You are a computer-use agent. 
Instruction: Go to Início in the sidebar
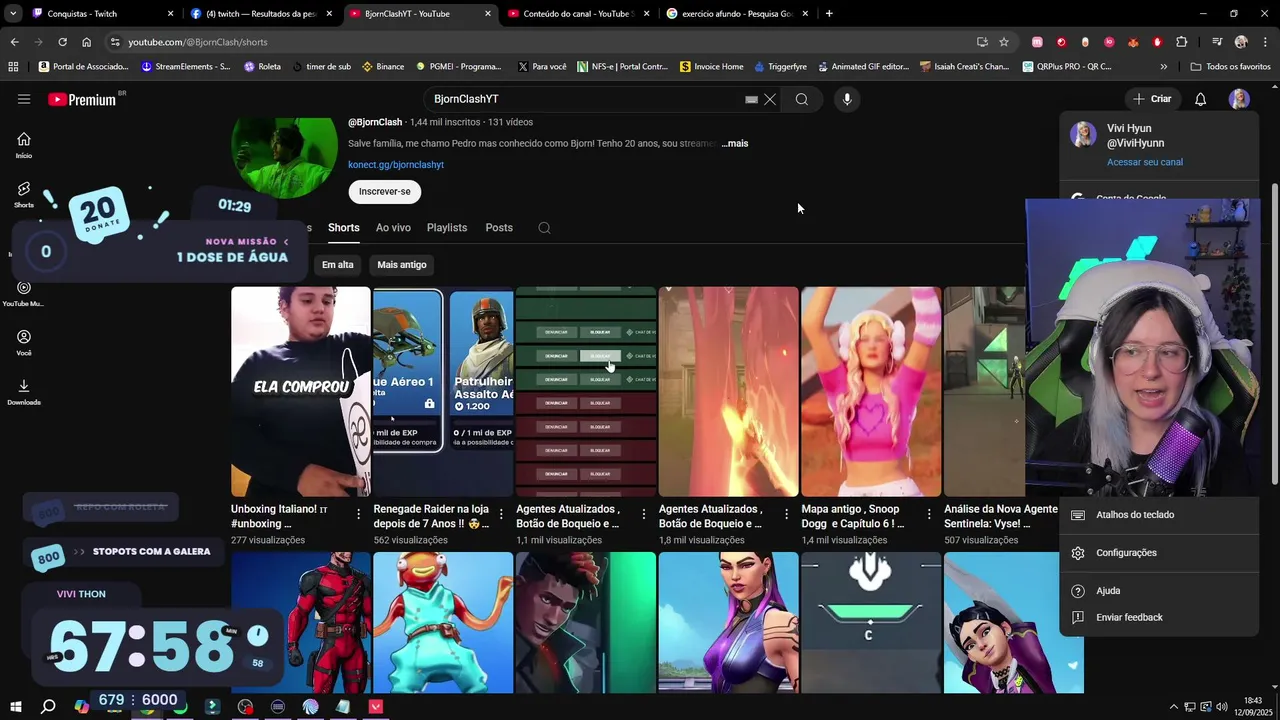(x=24, y=145)
